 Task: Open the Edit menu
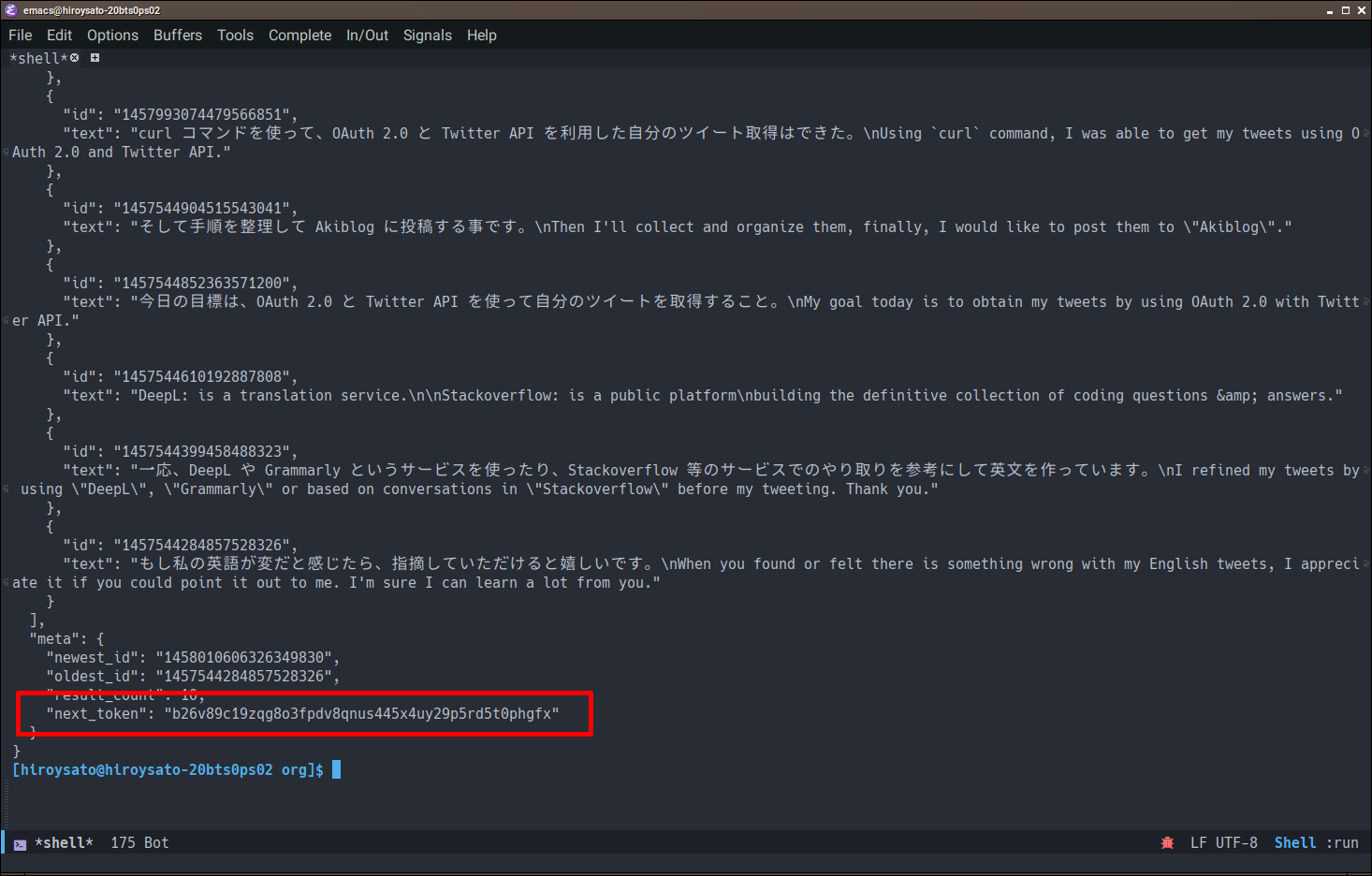pos(58,35)
